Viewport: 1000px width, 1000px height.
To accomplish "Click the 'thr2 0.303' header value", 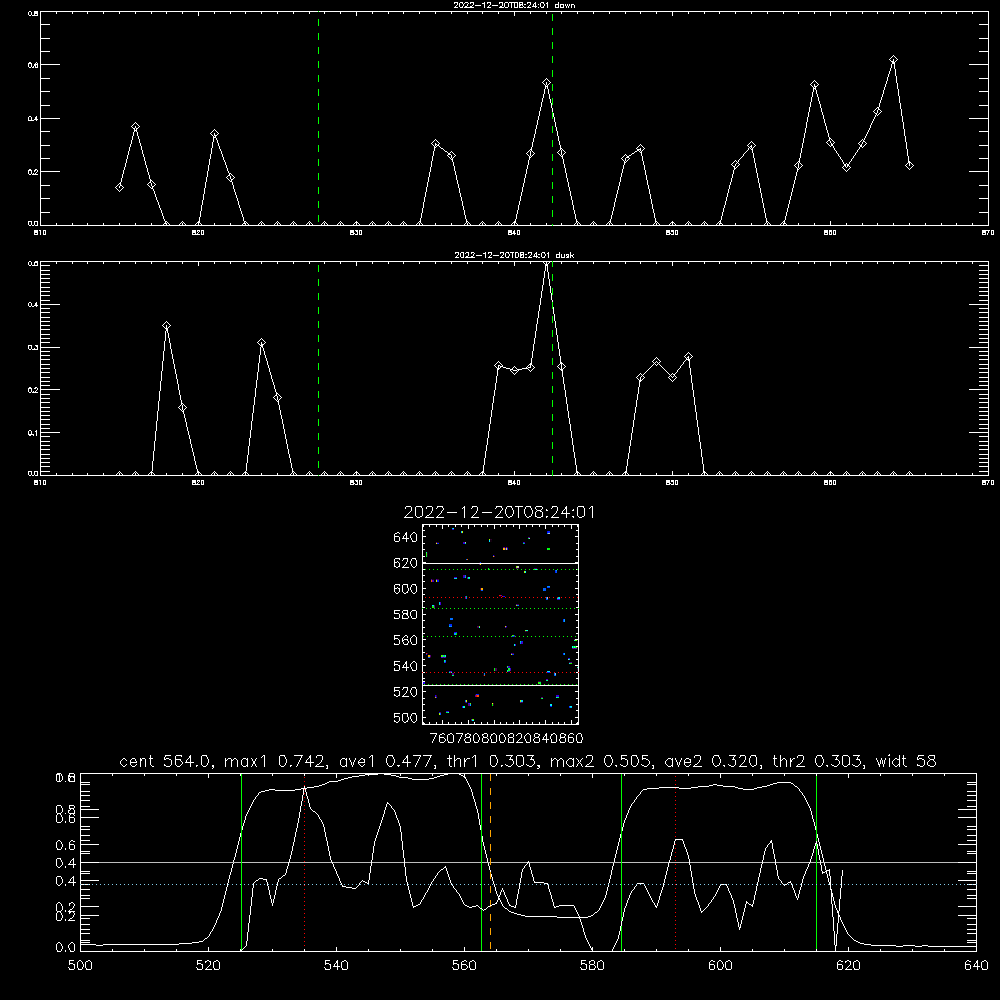I will pos(818,761).
